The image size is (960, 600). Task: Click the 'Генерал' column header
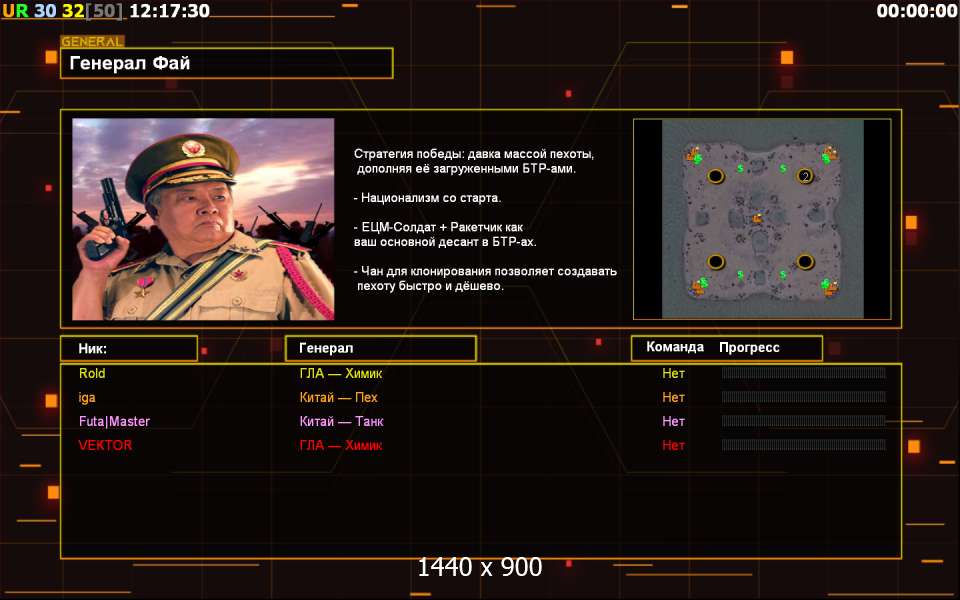point(381,348)
